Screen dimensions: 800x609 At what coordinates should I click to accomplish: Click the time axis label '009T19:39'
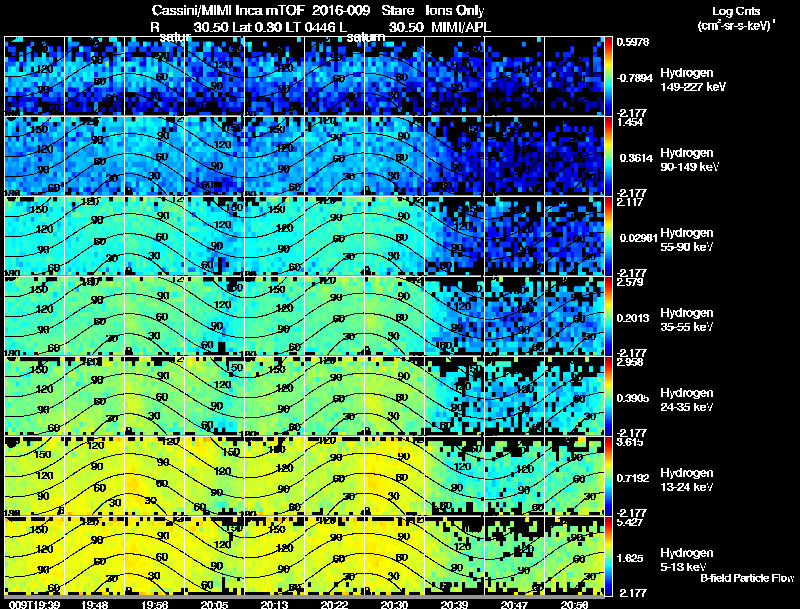click(x=34, y=604)
